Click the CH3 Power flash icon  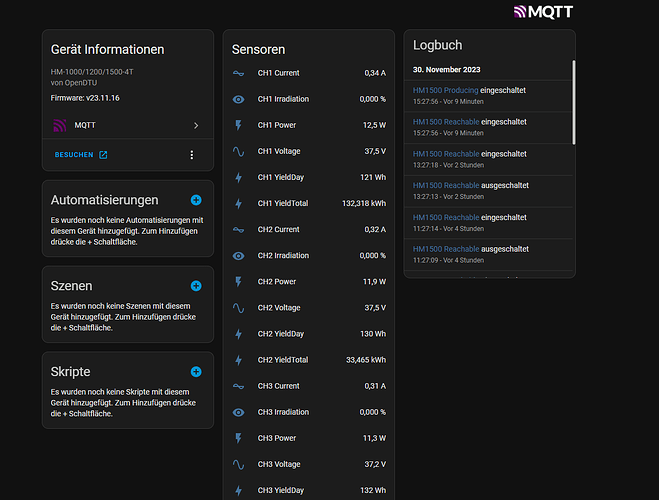pyautogui.click(x=238, y=438)
